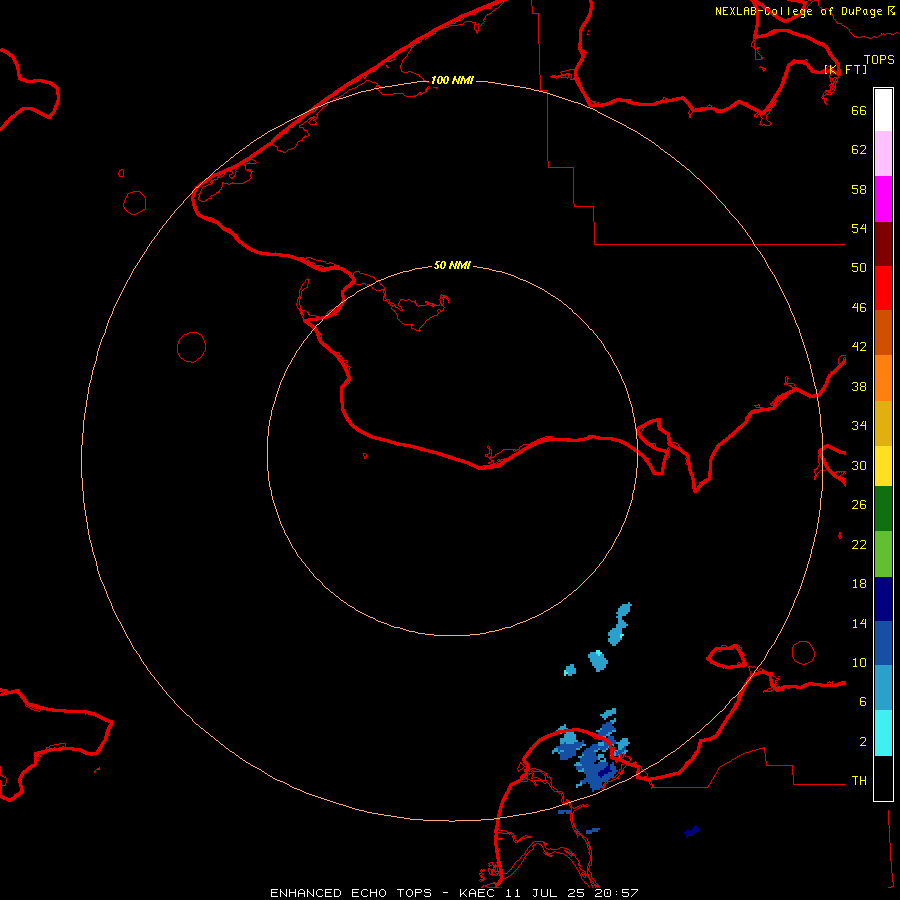Click the '22' legend scale value

(x=859, y=544)
